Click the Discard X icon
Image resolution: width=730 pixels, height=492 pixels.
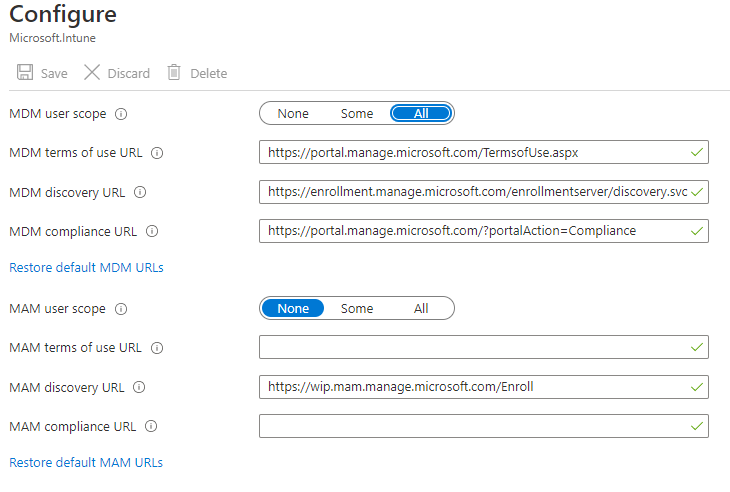(92, 72)
